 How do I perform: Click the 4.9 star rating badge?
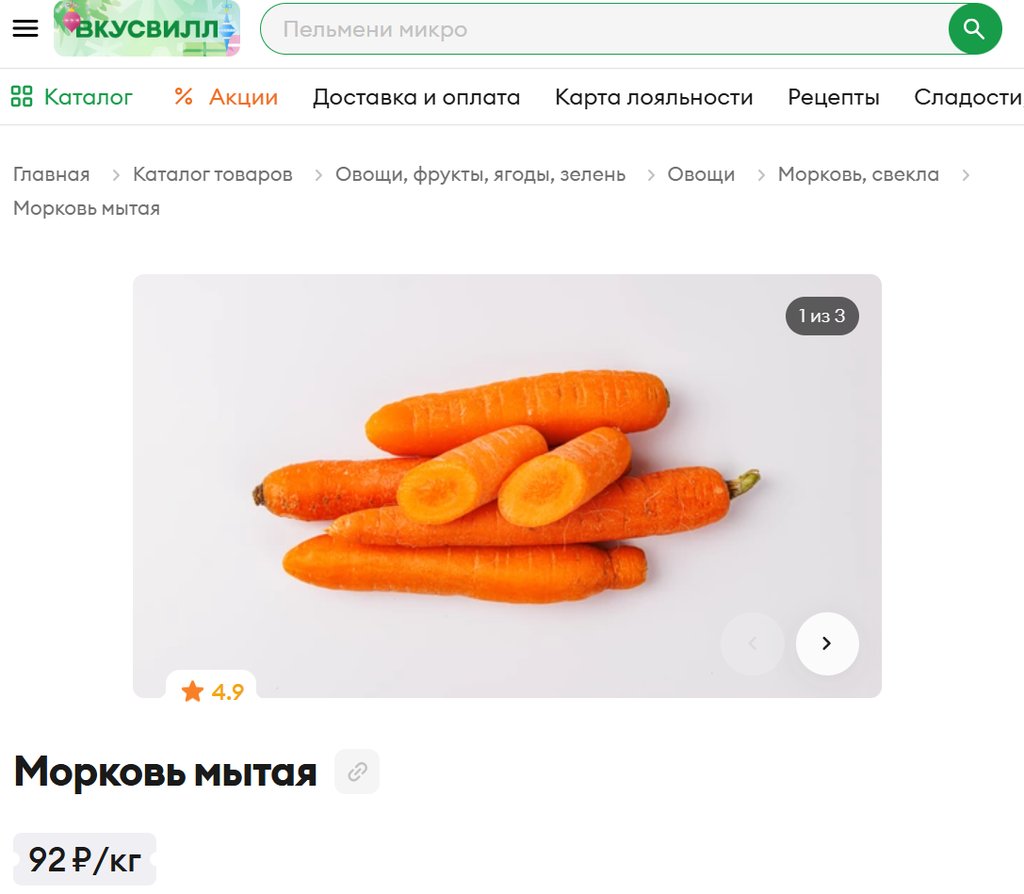[212, 691]
